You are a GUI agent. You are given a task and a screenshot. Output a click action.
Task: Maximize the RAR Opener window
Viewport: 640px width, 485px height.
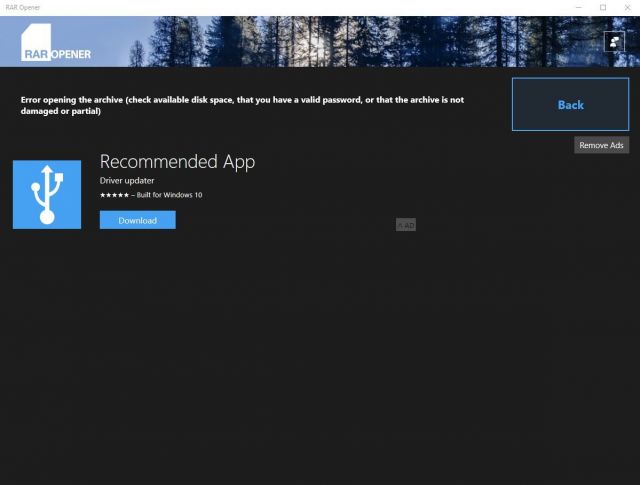pyautogui.click(x=602, y=7)
